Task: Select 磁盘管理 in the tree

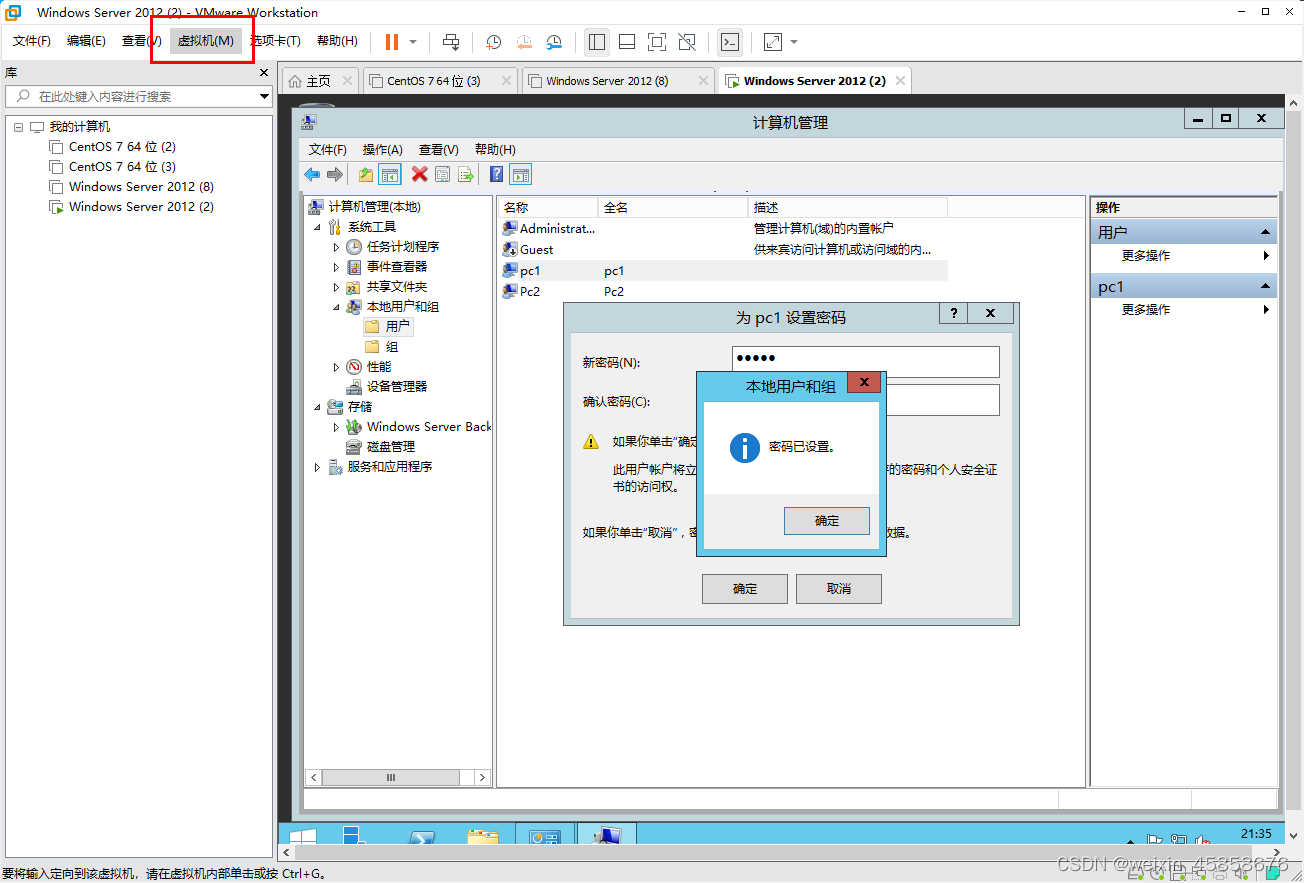Action: pos(380,447)
